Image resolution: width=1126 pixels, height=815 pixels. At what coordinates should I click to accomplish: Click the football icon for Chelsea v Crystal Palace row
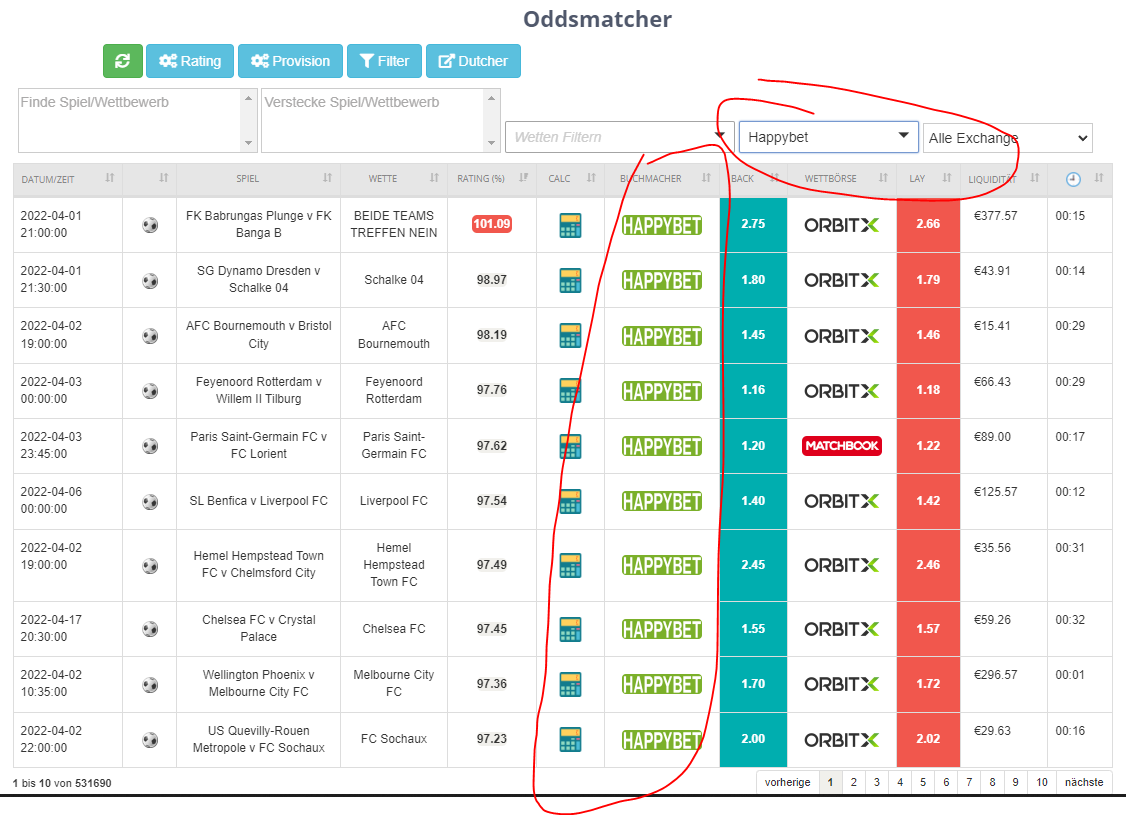point(150,629)
